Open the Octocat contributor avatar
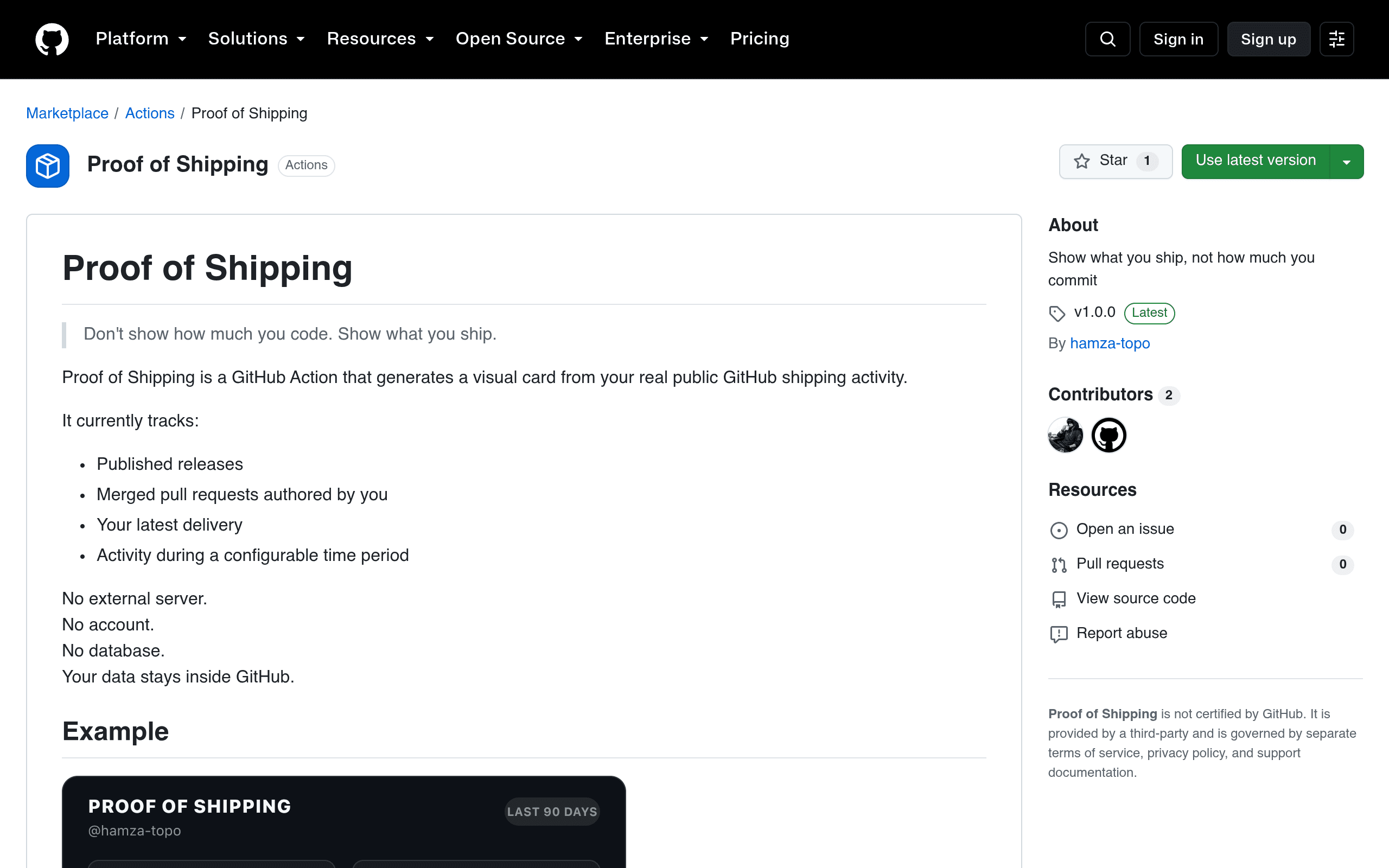Viewport: 1389px width, 868px height. [1108, 435]
